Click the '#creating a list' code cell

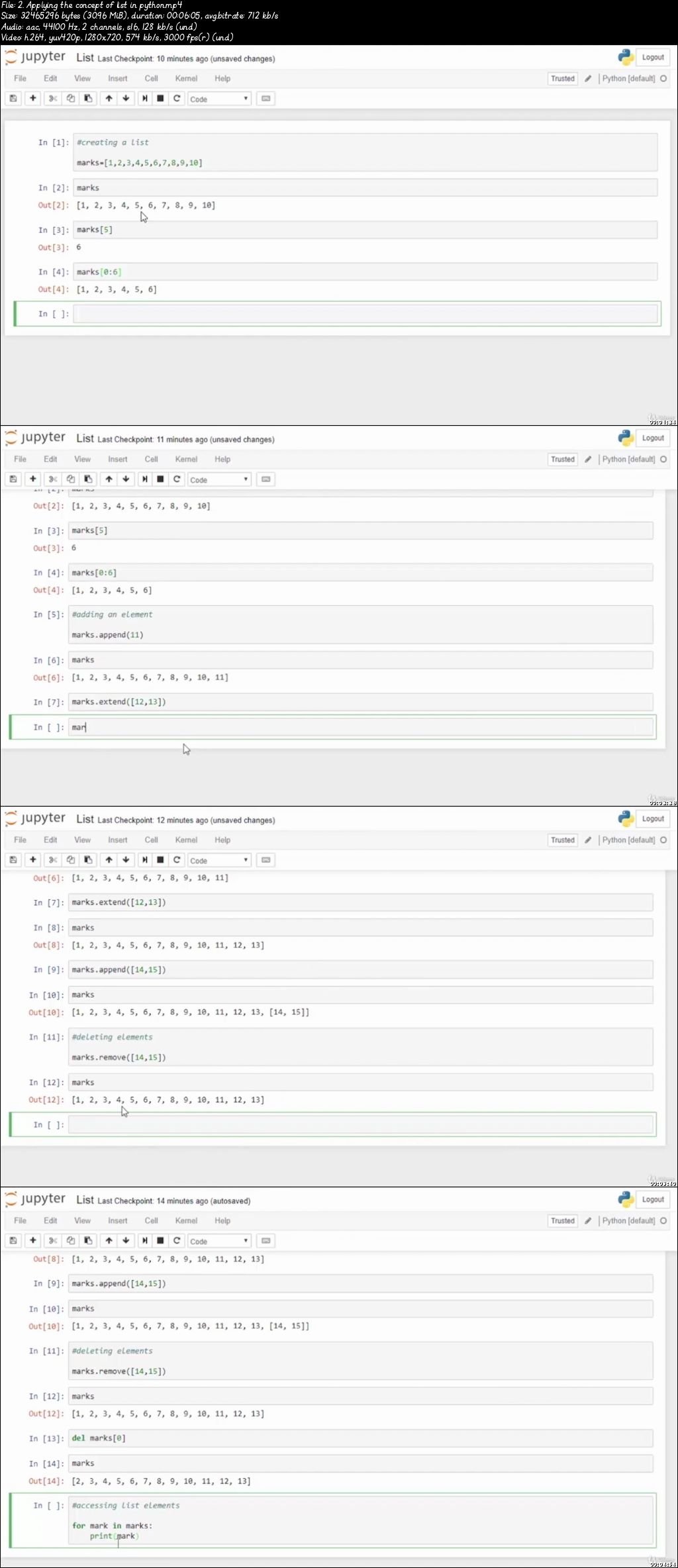[x=365, y=152]
